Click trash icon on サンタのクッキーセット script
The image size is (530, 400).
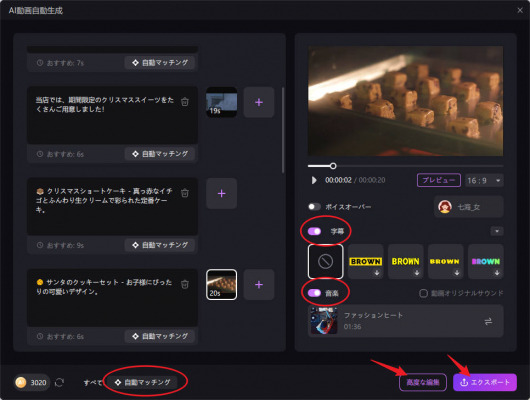pyautogui.click(x=185, y=284)
